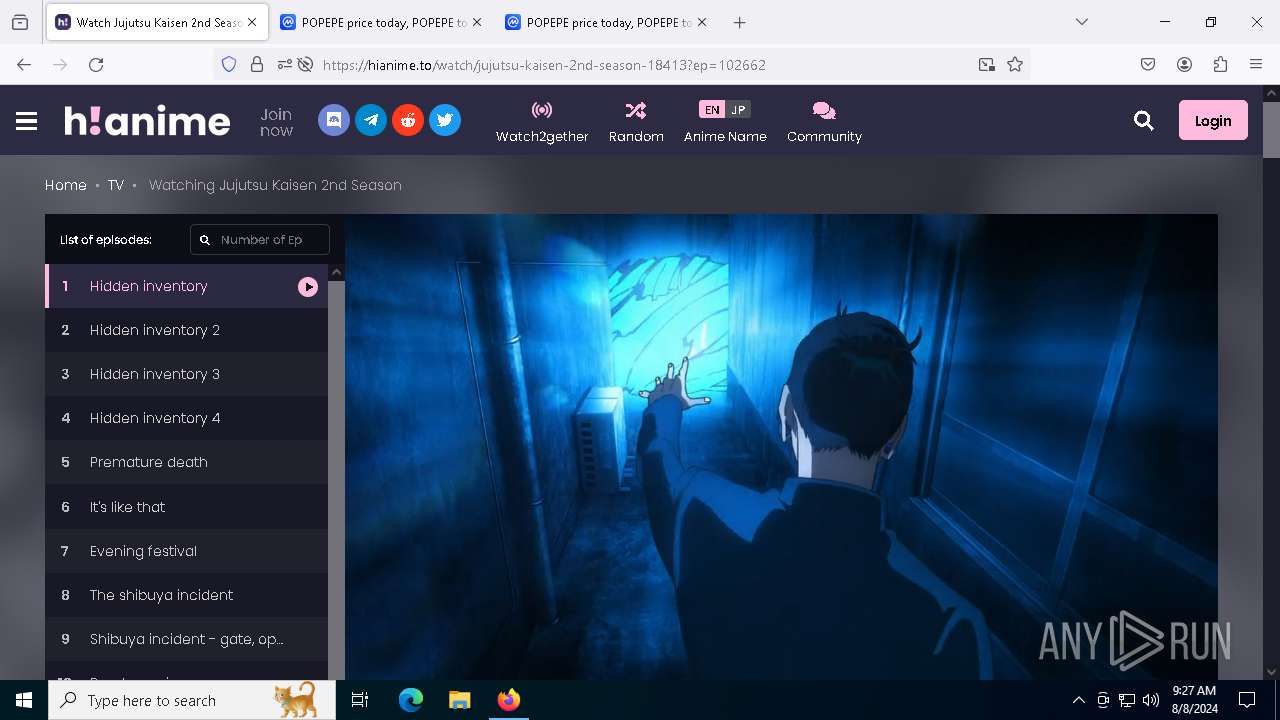Select episode 9 Shibuya incident - gate

tap(186, 639)
